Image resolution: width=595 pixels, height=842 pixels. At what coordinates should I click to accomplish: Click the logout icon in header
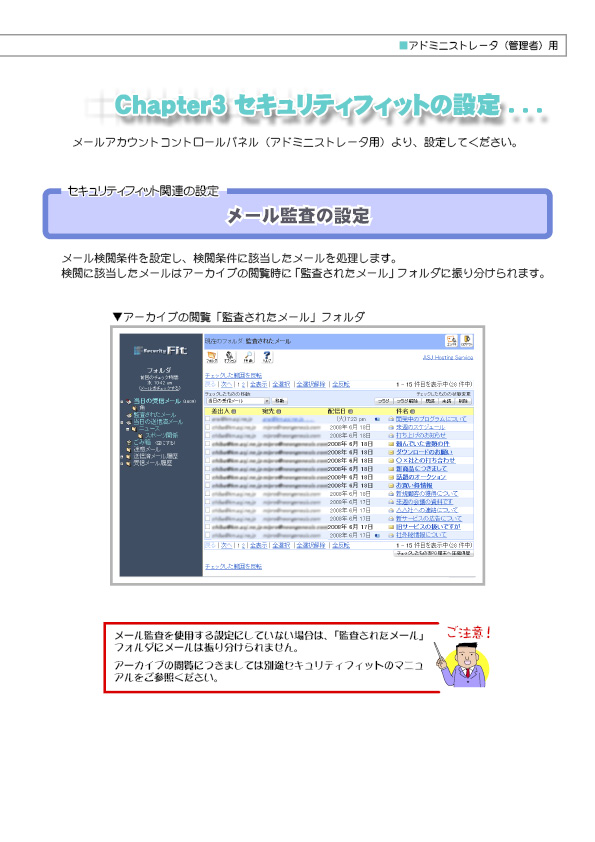(467, 341)
